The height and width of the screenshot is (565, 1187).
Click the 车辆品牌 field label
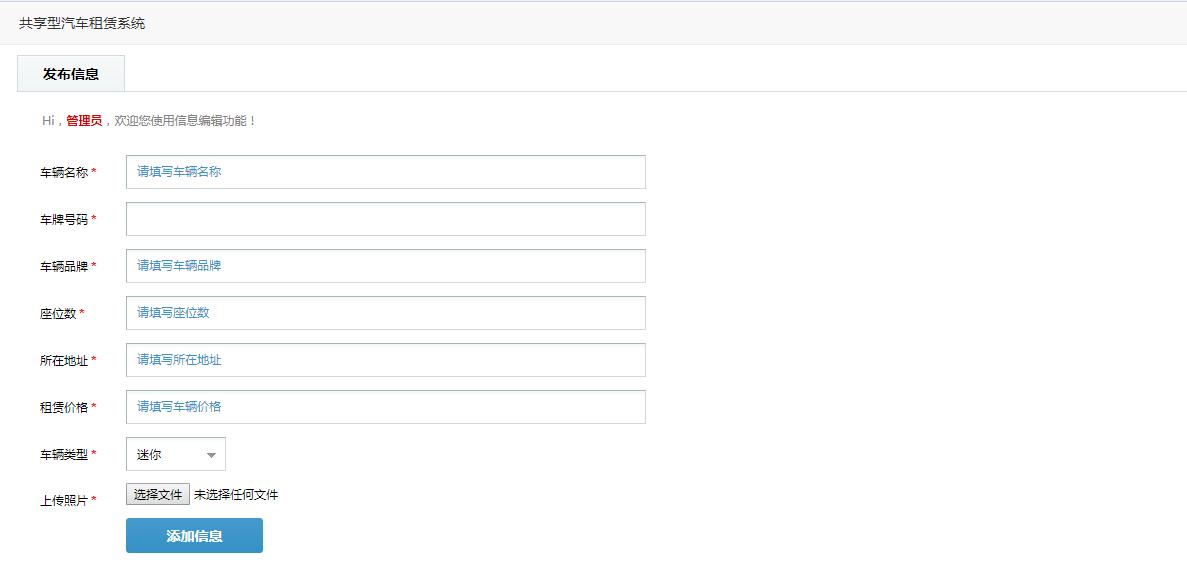[64, 267]
